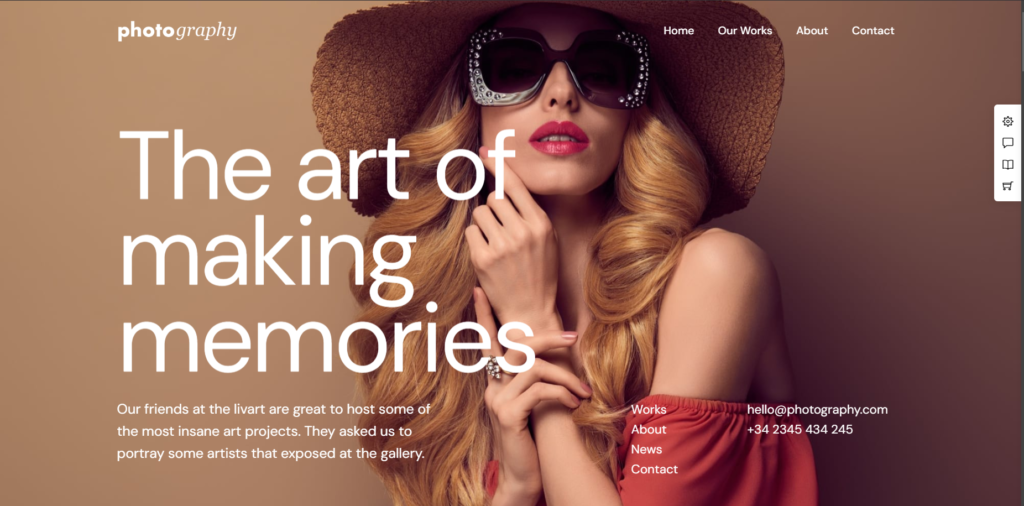
Task: Follow the About link under Works
Action: [x=648, y=429]
